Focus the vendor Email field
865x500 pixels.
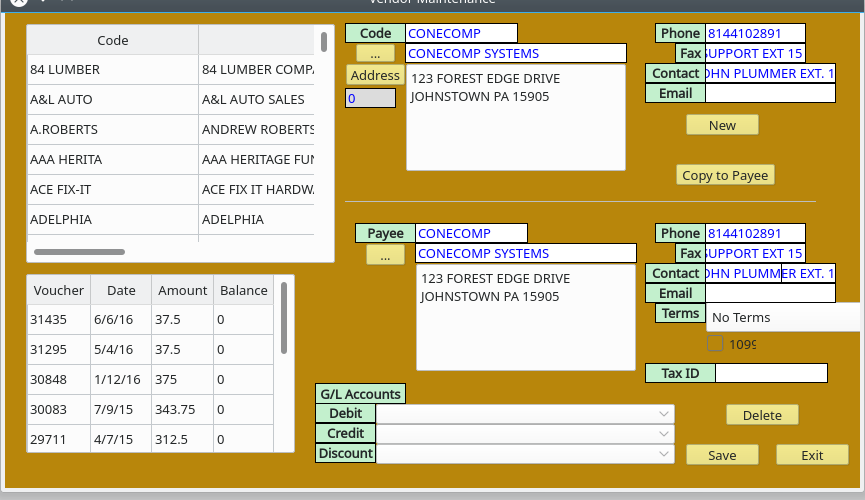coord(770,93)
